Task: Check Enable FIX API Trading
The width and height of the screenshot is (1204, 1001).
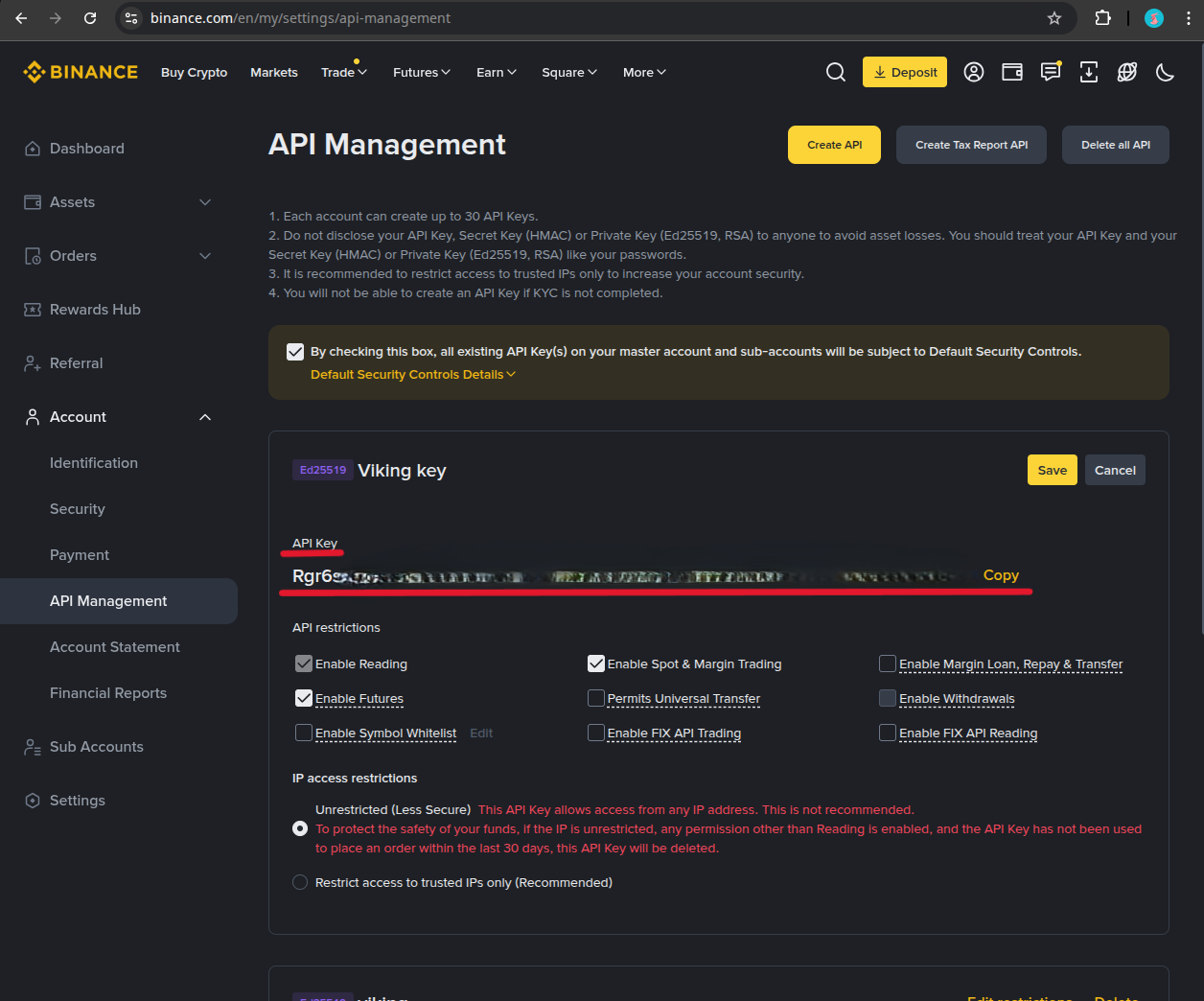Action: [x=596, y=733]
